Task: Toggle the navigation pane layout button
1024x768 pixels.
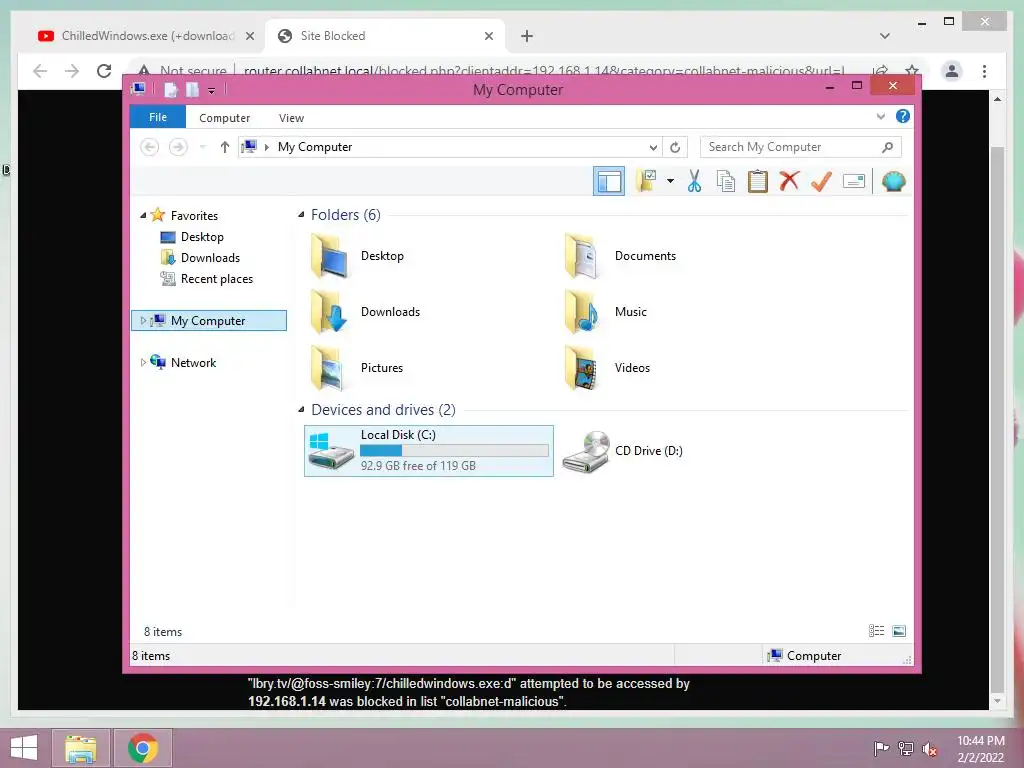Action: [609, 182]
